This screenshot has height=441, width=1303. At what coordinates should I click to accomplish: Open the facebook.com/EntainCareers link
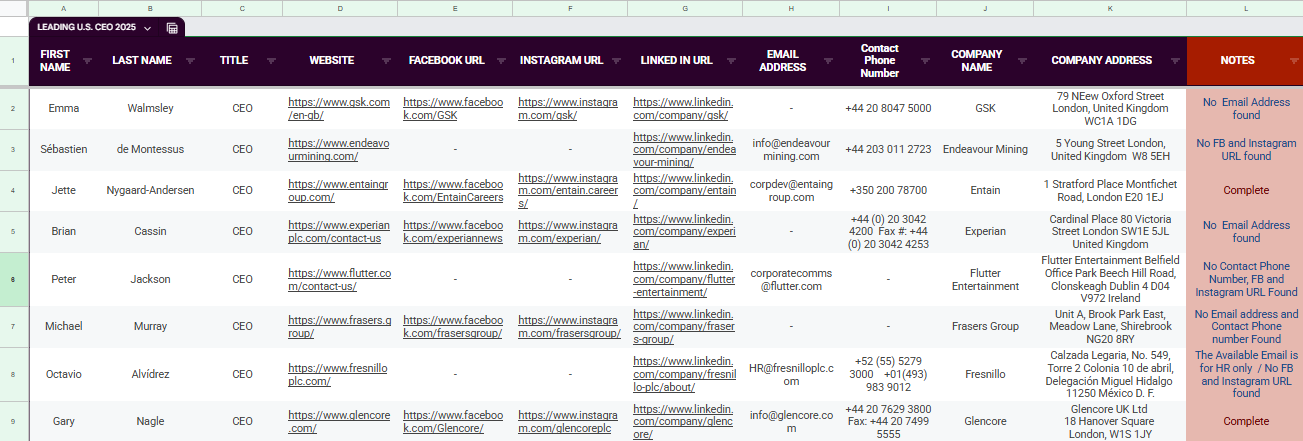coord(453,190)
